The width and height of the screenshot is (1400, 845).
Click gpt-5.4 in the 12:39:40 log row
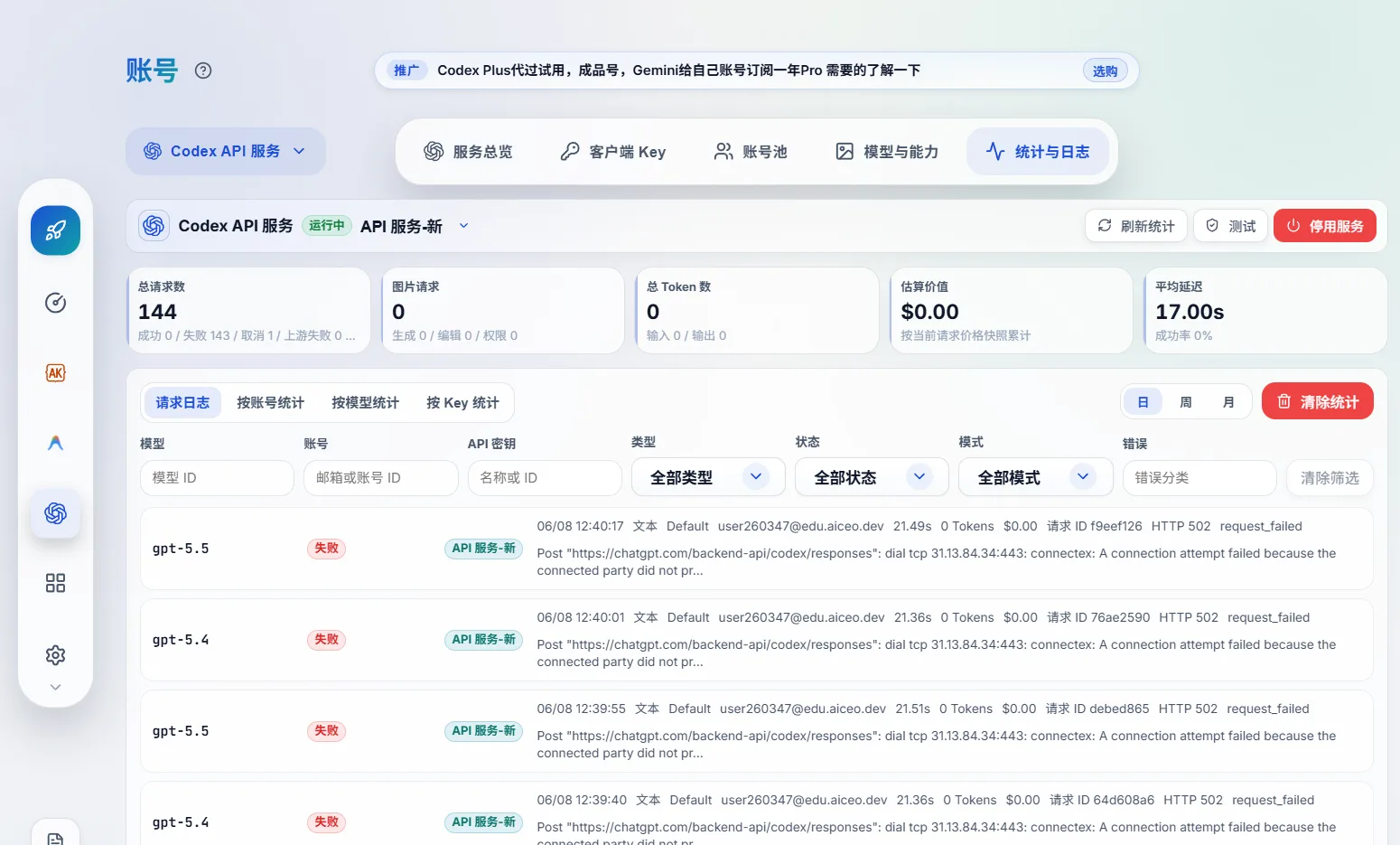point(181,822)
